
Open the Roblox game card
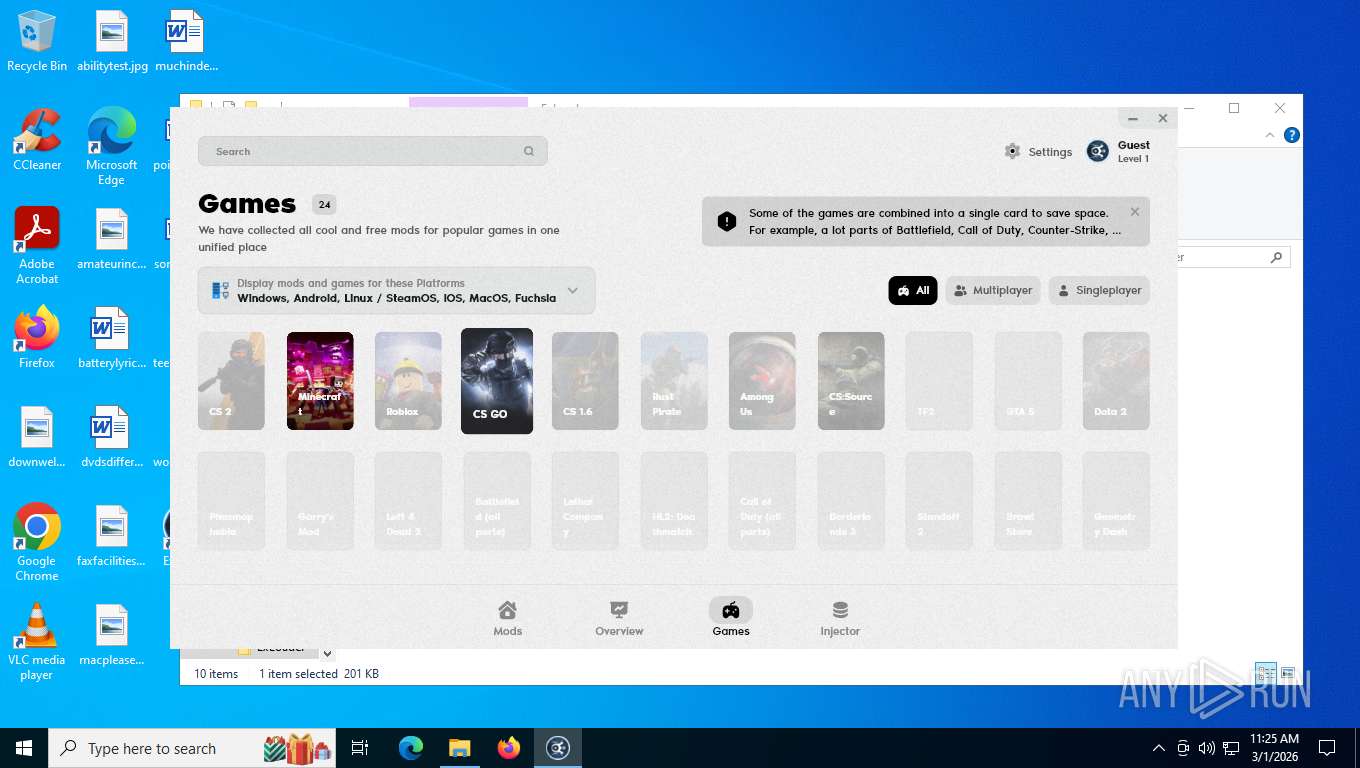pyautogui.click(x=408, y=381)
